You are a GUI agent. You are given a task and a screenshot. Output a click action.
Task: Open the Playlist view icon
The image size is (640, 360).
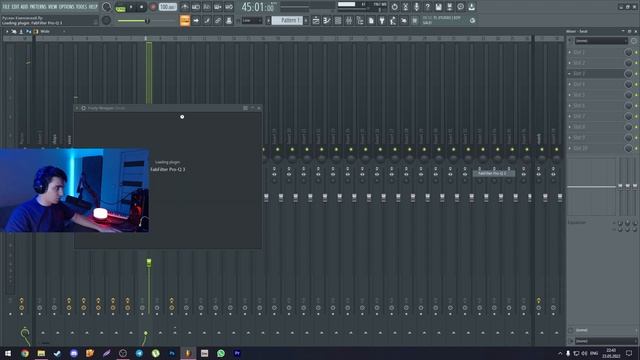click(x=316, y=20)
